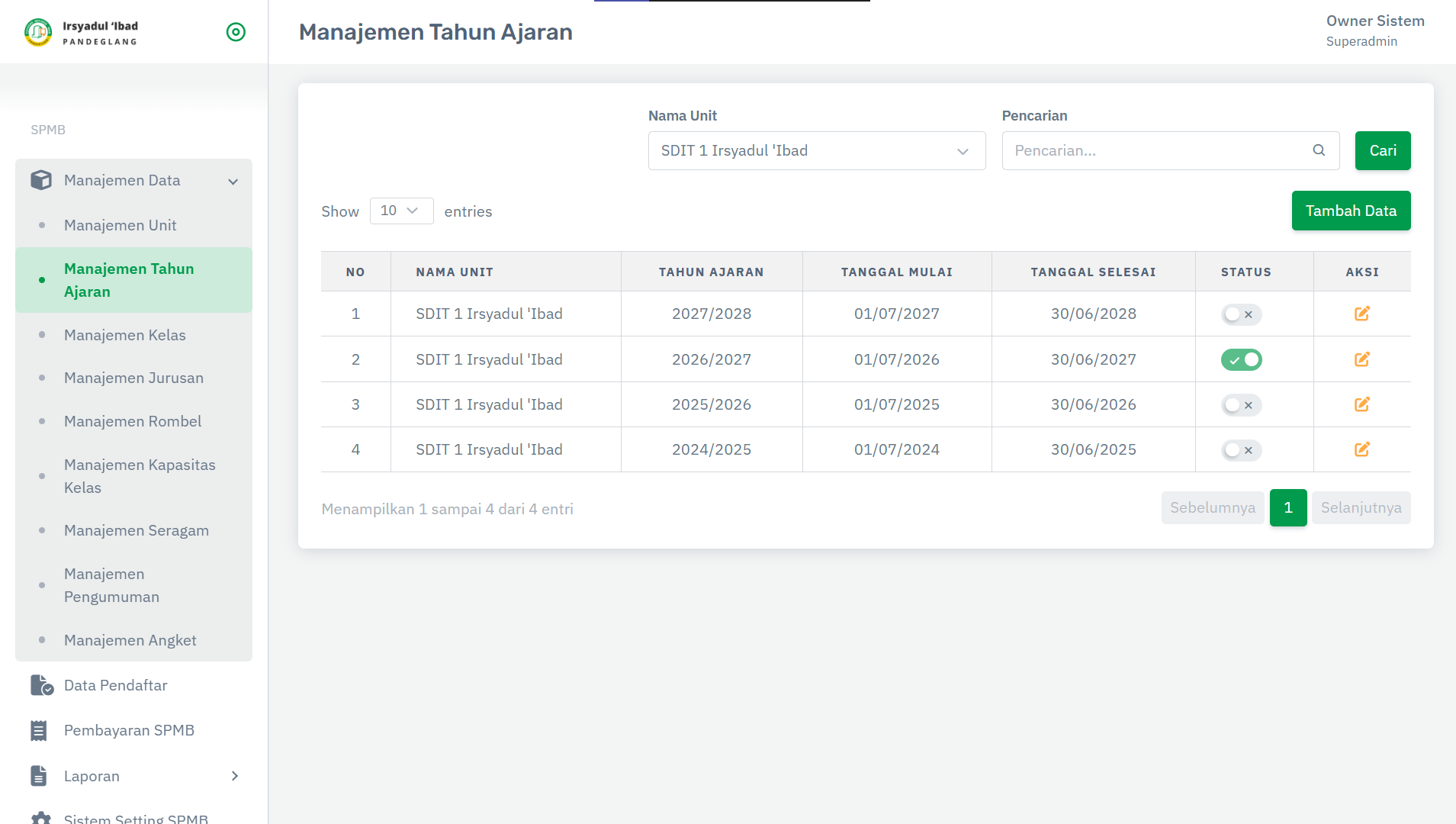Screen dimensions: 1456x824
Task: Open Manajemen Jurusan menu item
Action: (133, 378)
